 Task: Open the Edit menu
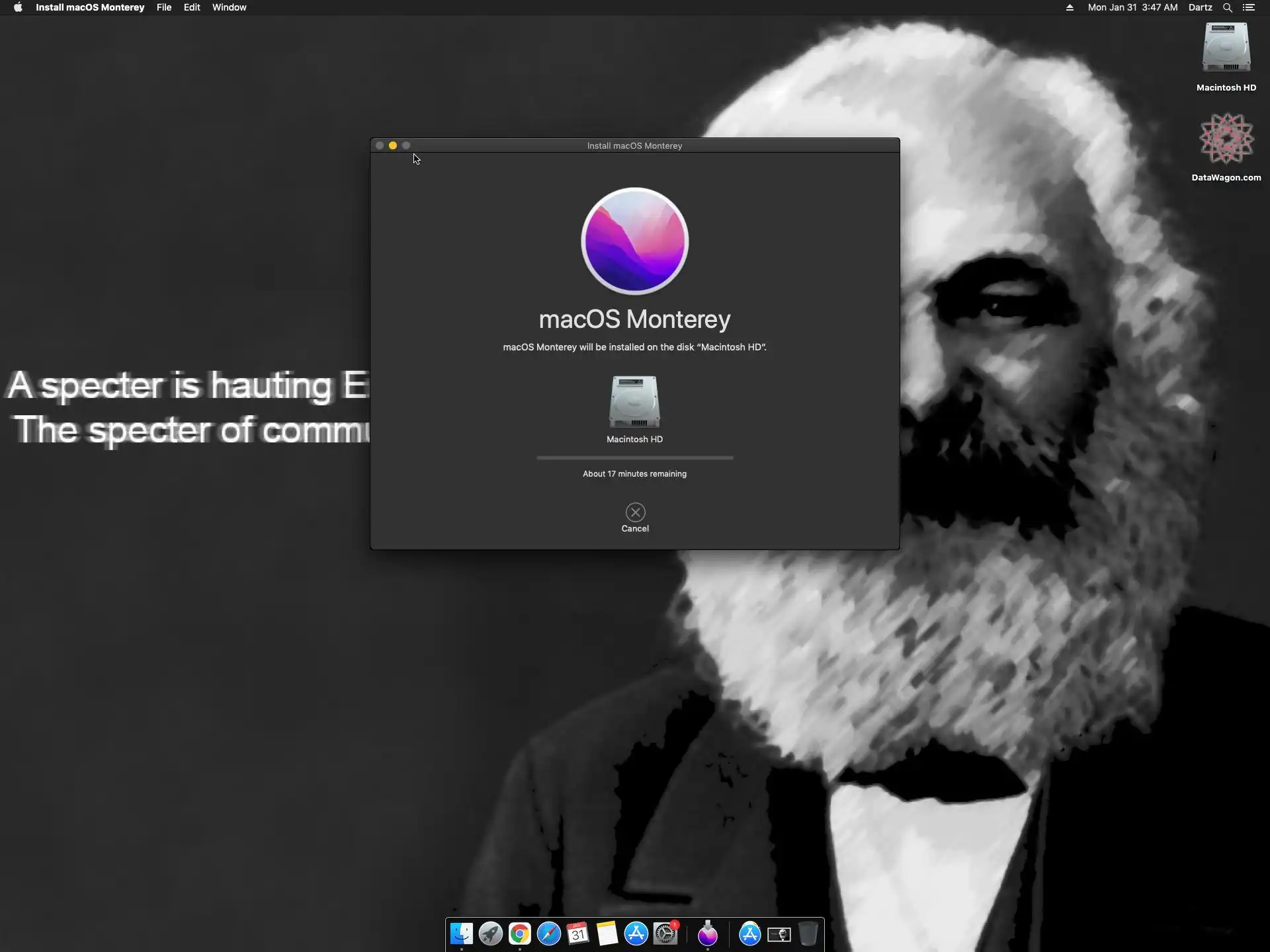click(192, 7)
